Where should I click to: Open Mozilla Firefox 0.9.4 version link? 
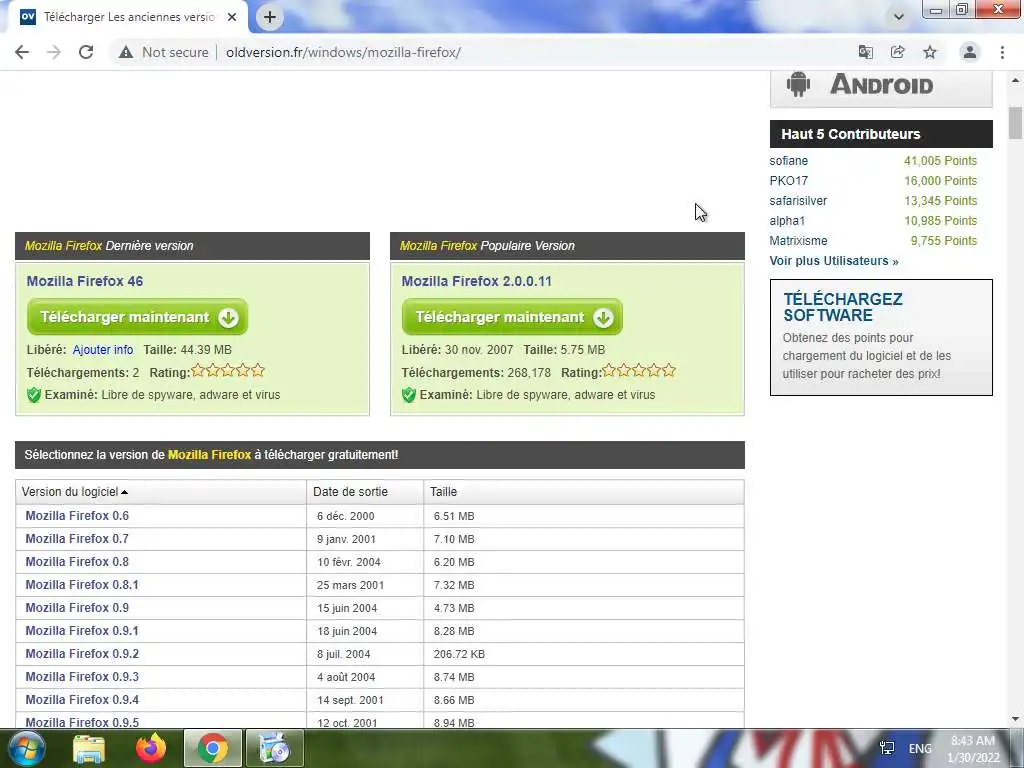coord(82,699)
